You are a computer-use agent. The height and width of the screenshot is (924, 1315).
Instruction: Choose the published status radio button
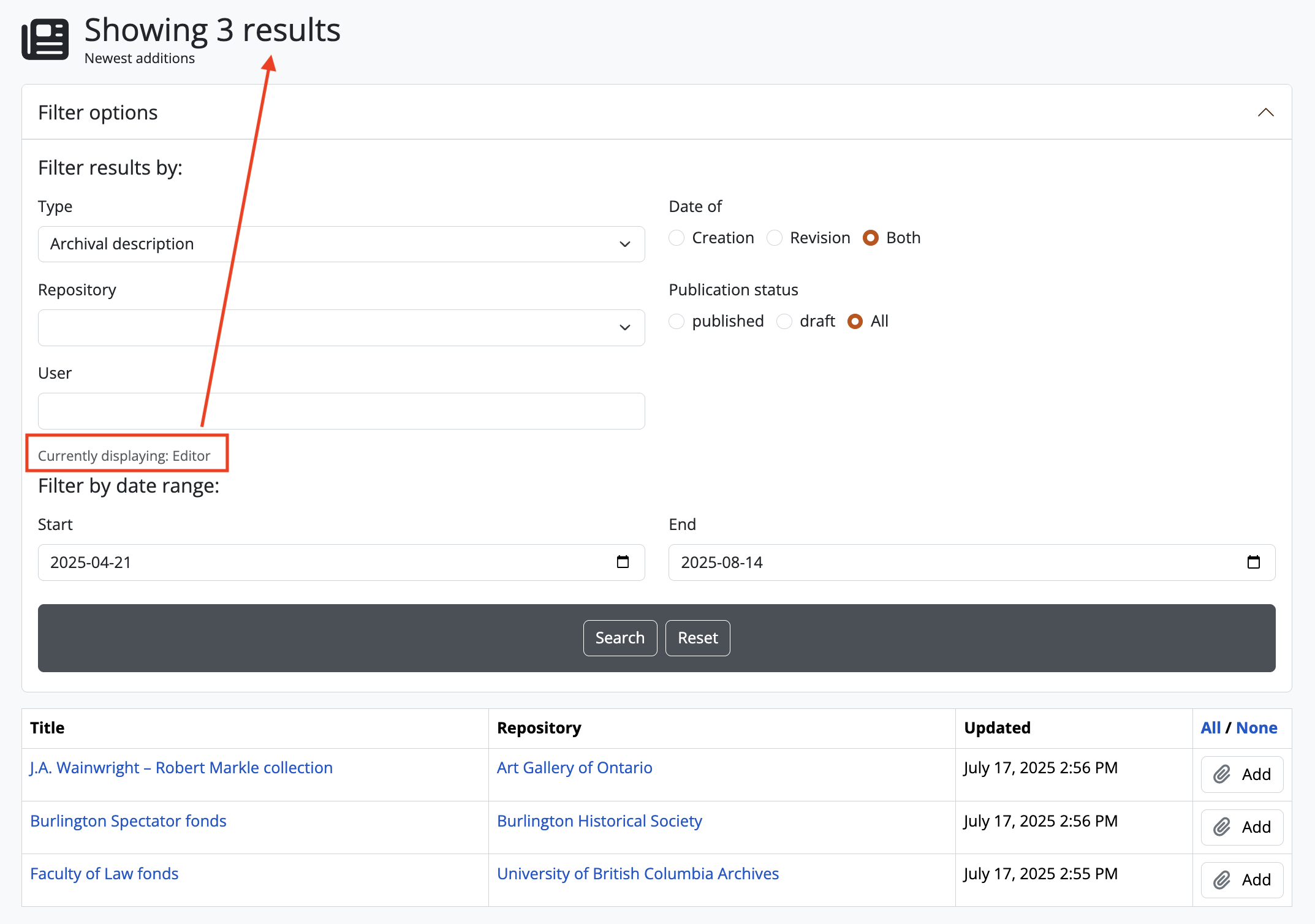tap(676, 321)
